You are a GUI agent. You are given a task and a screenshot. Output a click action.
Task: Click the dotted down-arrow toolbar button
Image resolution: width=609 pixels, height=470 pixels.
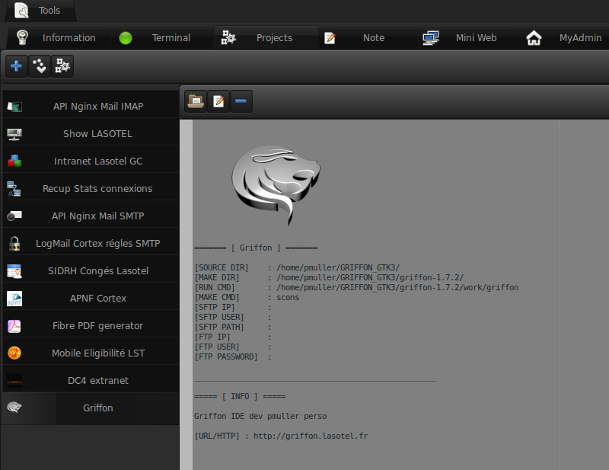pyautogui.click(x=39, y=66)
